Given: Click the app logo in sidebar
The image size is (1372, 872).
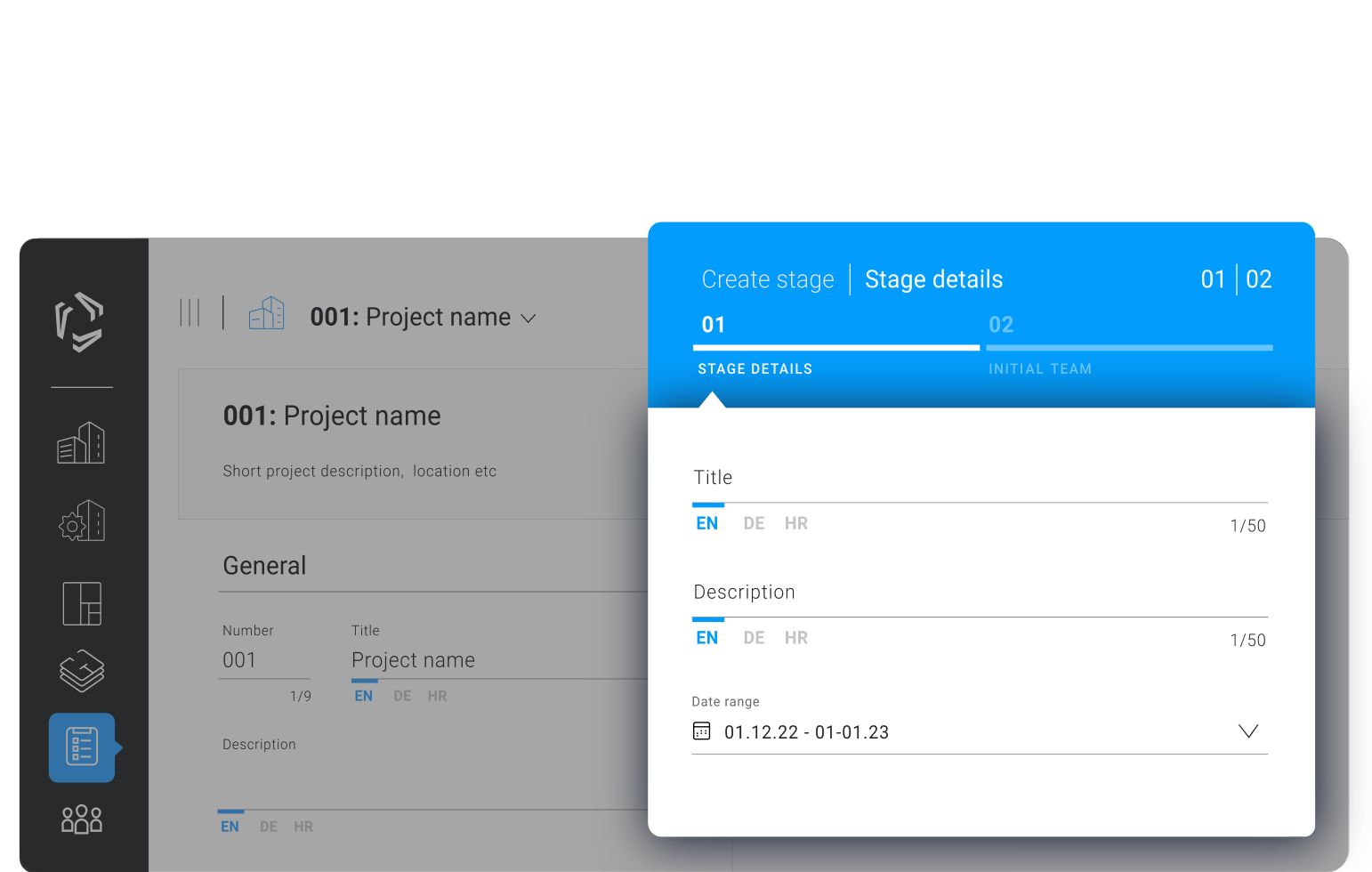Looking at the screenshot, I should pos(80,321).
